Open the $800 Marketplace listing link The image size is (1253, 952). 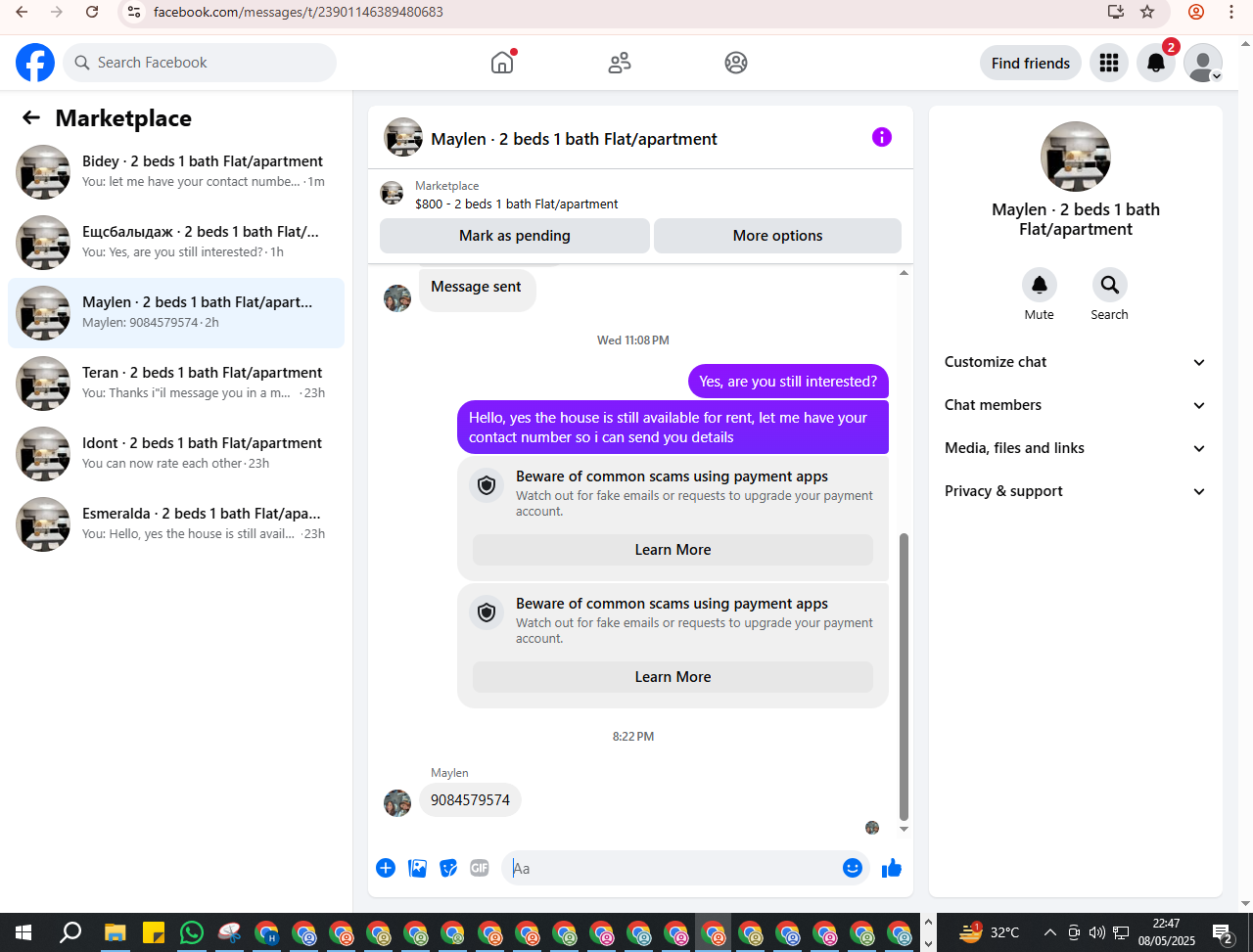click(517, 204)
